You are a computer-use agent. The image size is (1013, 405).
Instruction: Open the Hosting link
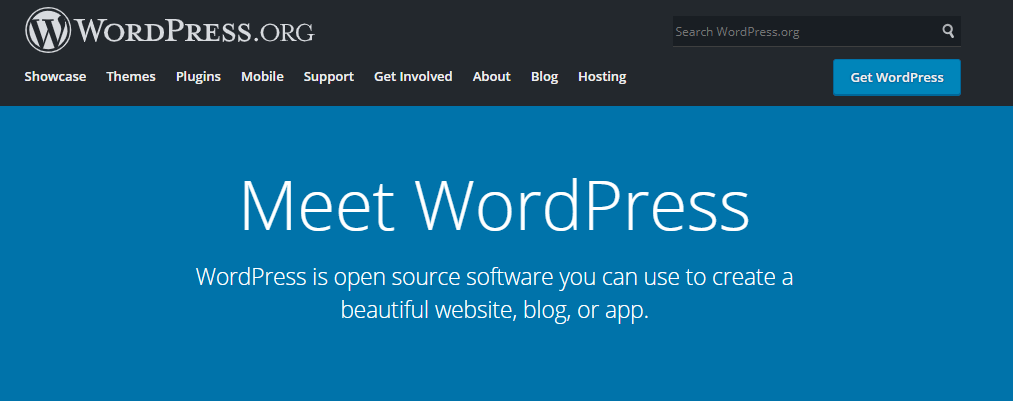[x=602, y=76]
